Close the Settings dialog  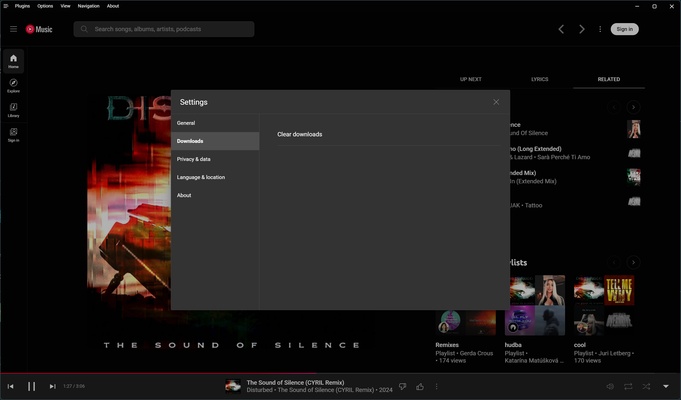496,102
